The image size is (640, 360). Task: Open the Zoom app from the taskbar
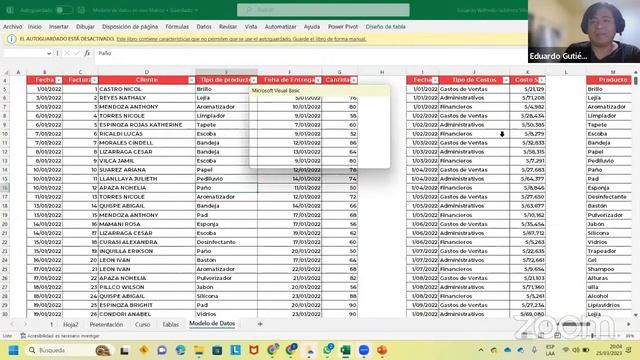pyautogui.click(x=364, y=350)
